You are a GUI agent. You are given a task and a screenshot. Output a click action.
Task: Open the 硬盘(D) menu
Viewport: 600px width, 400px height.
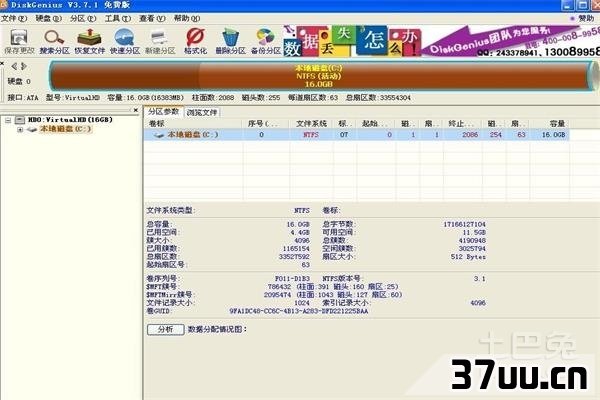(48, 18)
